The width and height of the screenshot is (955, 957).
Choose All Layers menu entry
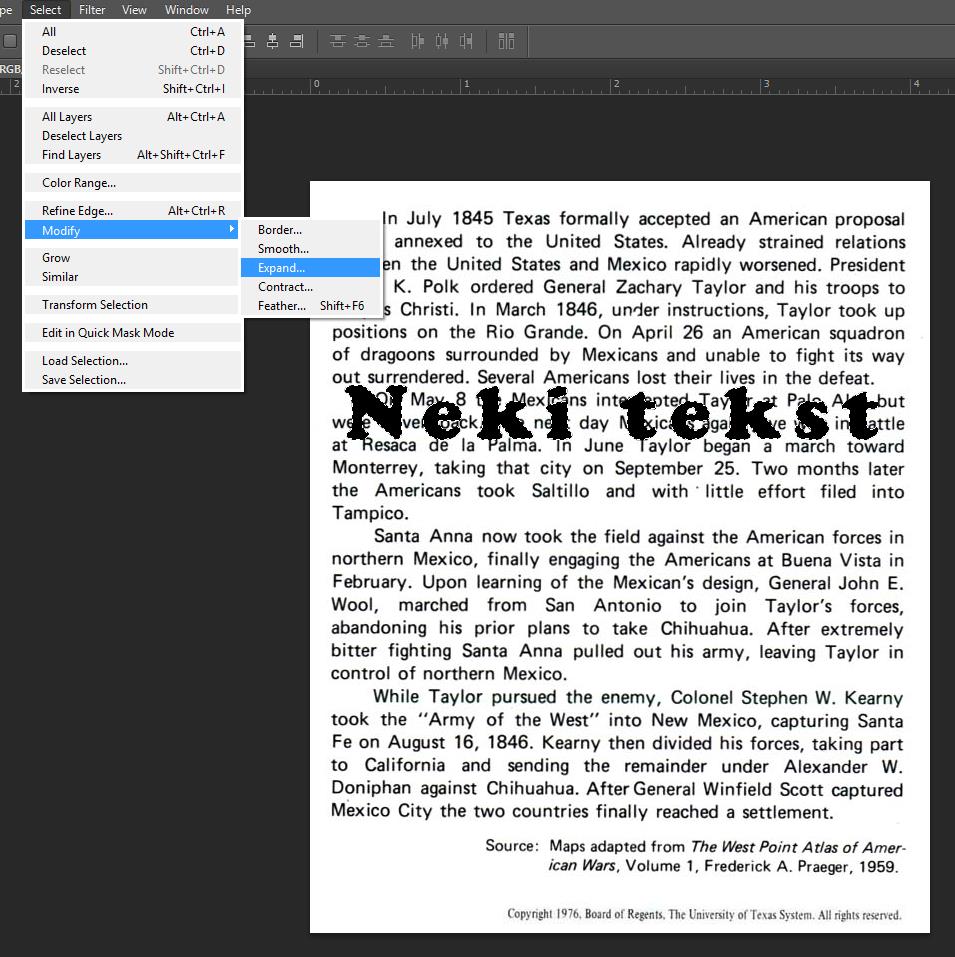pos(133,117)
